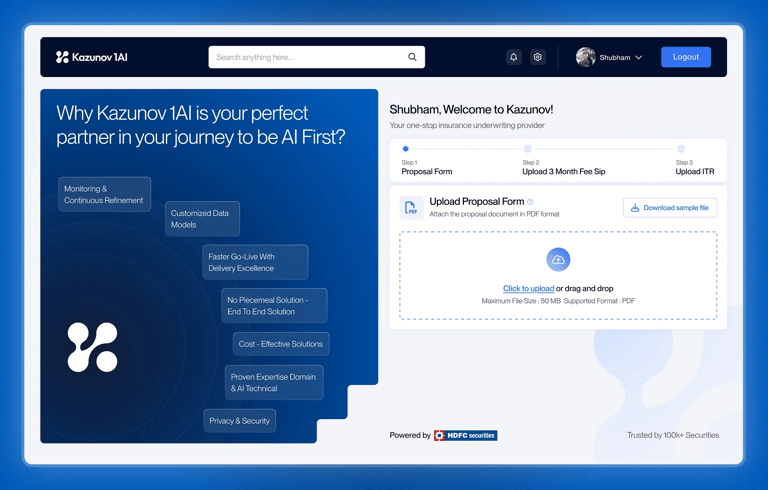Screen dimensions: 768x490
Task: Click info icon beside Upload Proposal Form
Action: [530, 201]
